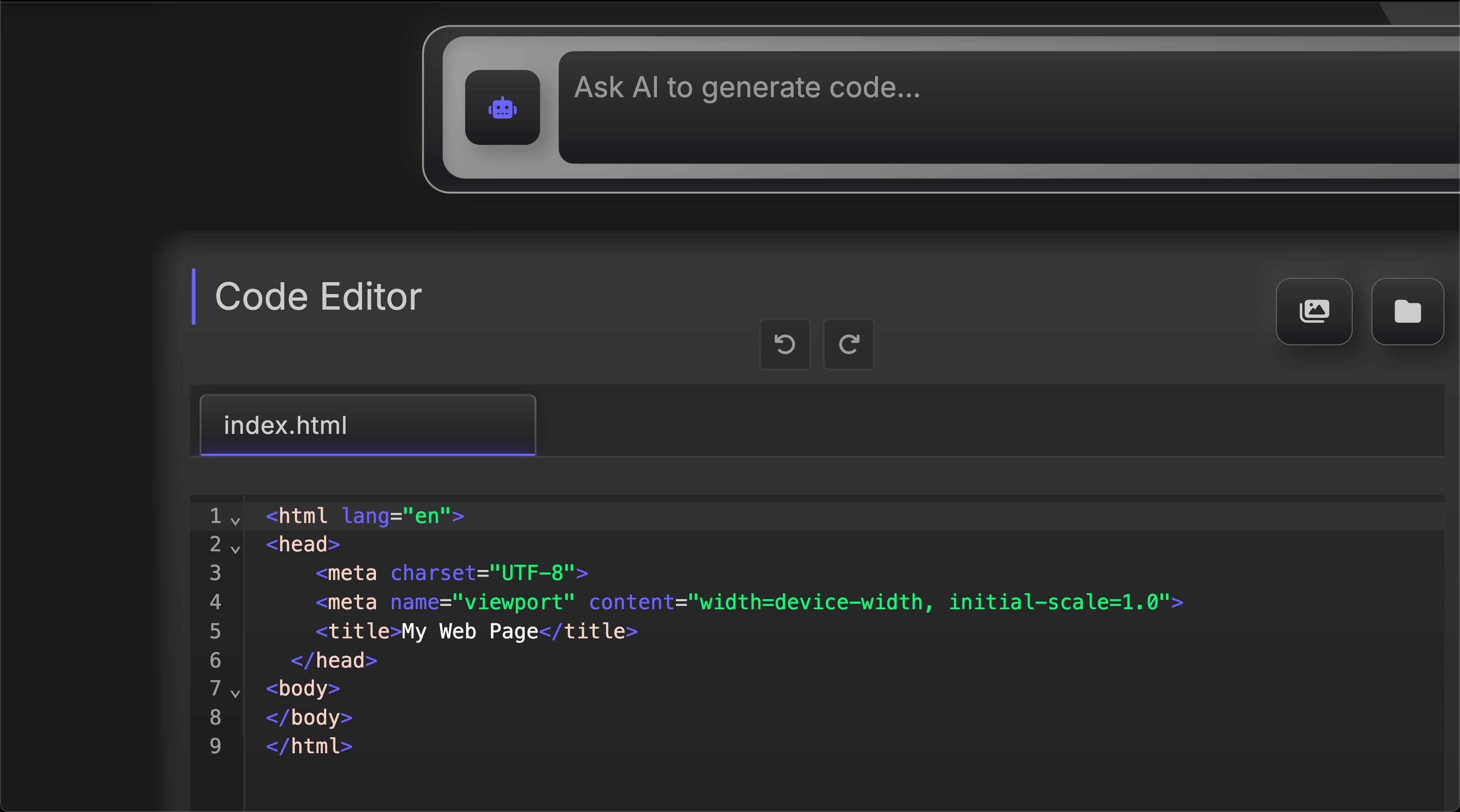
Task: Click line number 5 in the gutter
Action: (215, 631)
